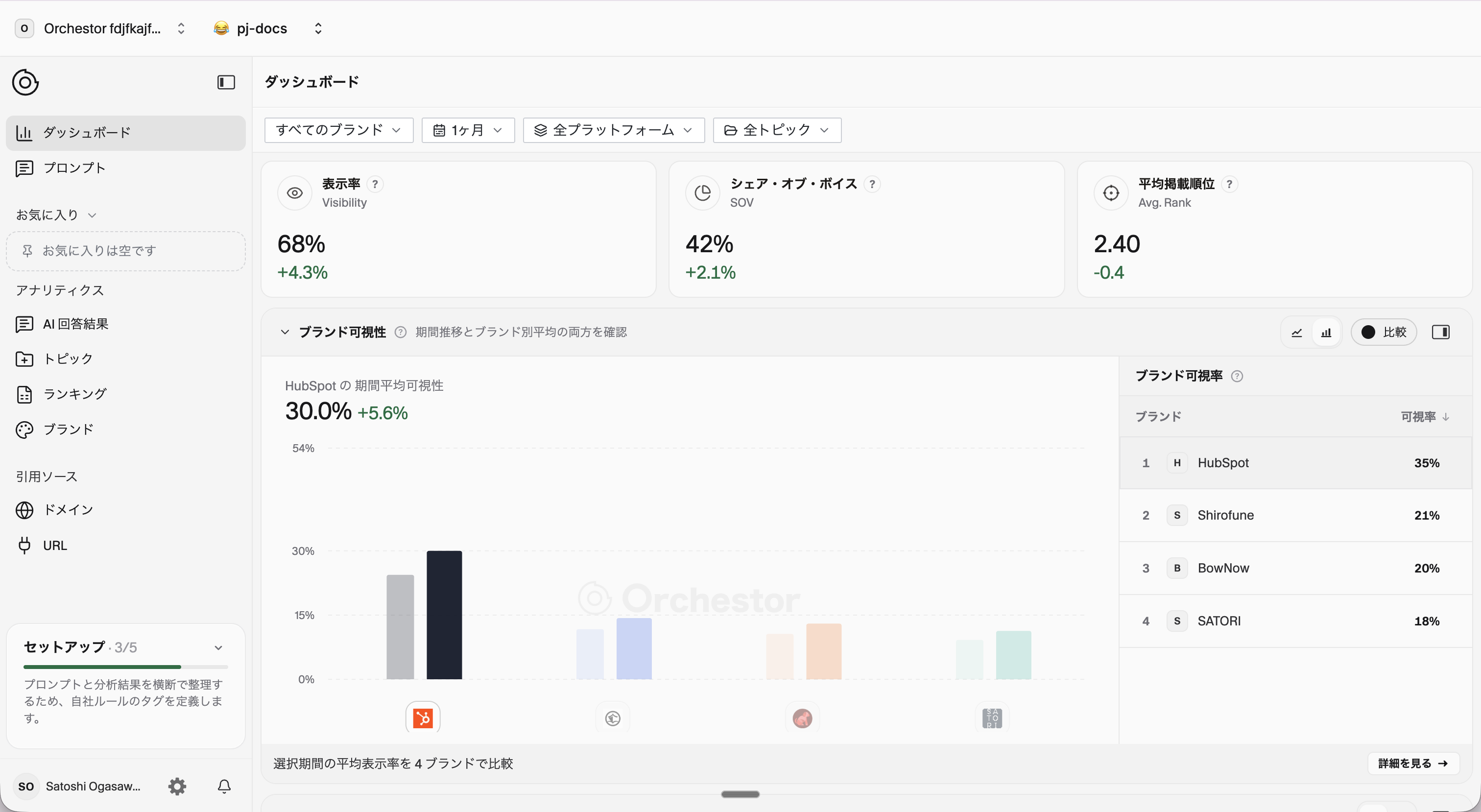Open the すべてのブランド dropdown
The width and height of the screenshot is (1481, 812).
pyautogui.click(x=338, y=130)
